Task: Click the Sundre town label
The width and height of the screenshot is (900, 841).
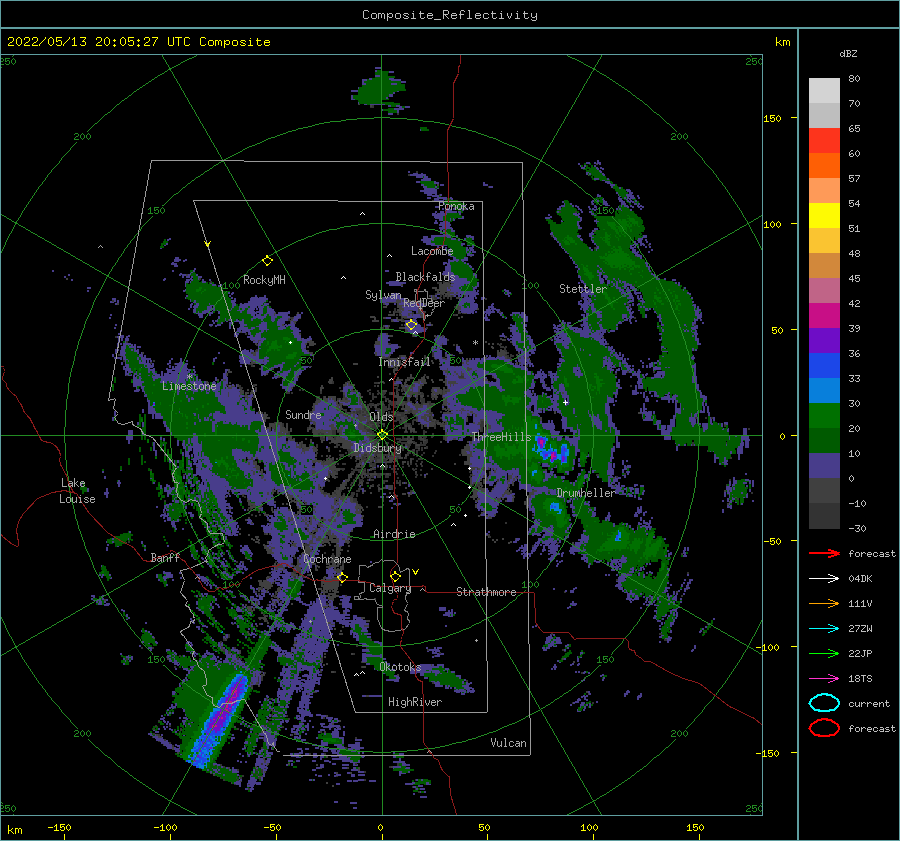Action: (x=303, y=414)
